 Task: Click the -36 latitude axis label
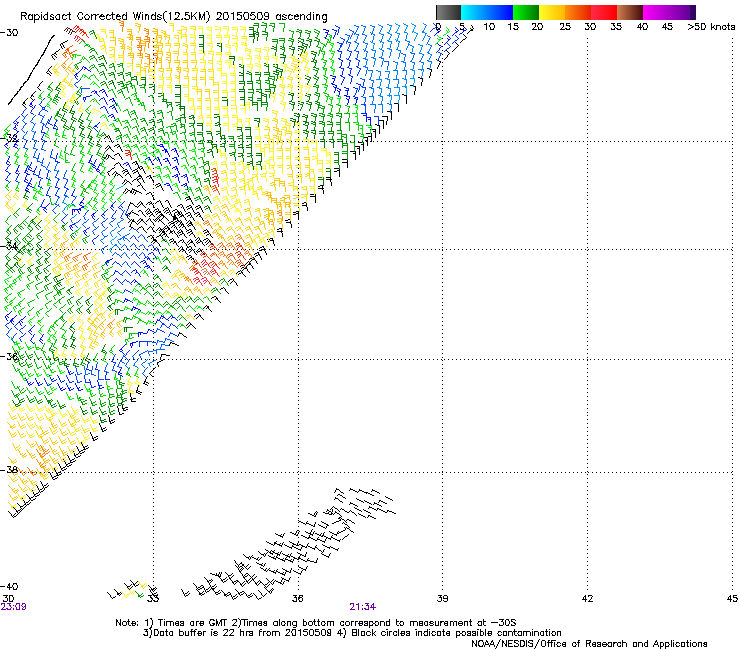[x=9, y=356]
